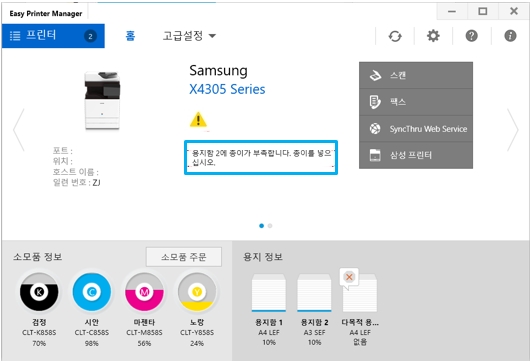The height and width of the screenshot is (362, 531).
Task: Select the first page indicator dot
Action: 261,226
